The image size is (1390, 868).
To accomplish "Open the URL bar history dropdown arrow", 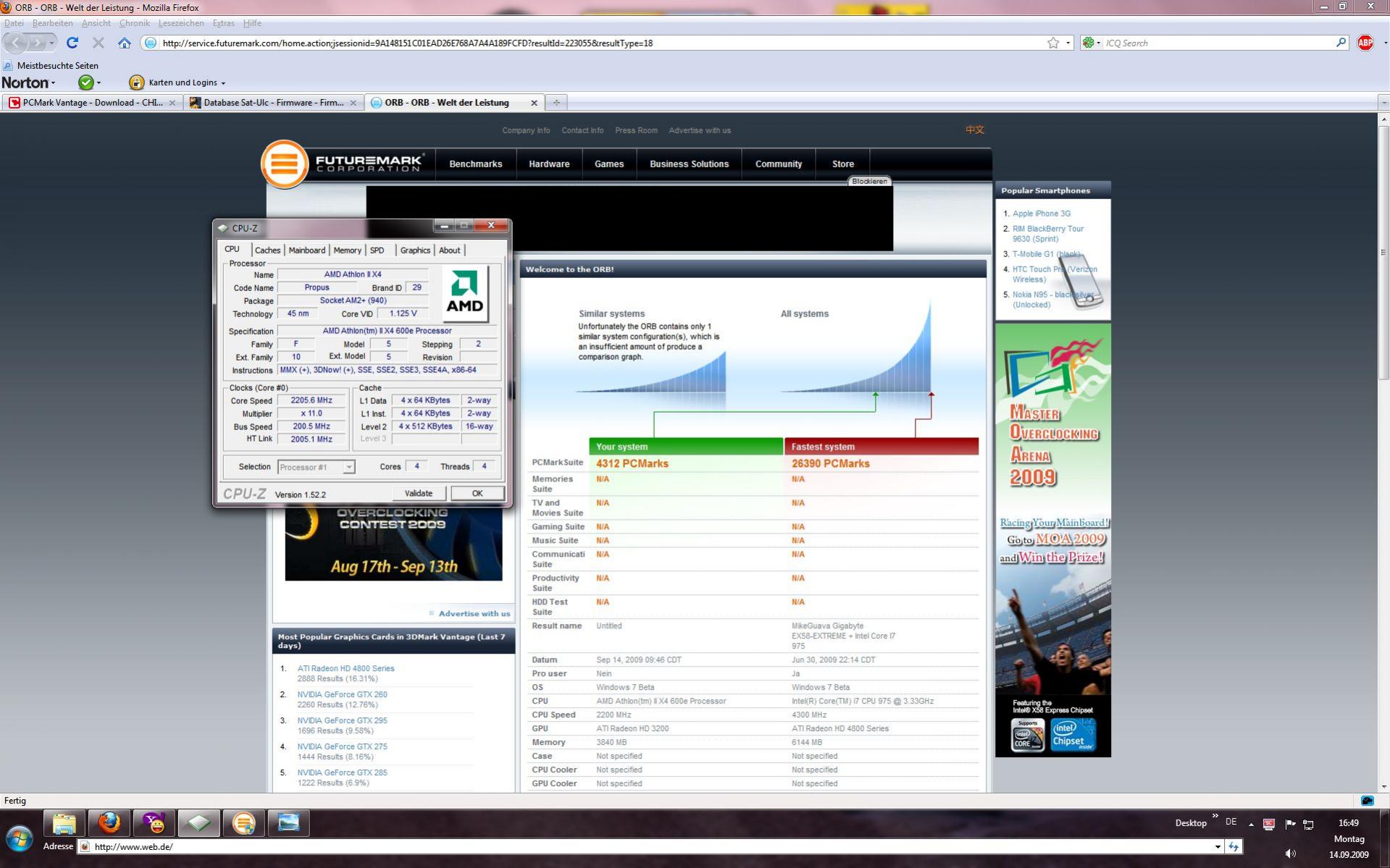I will point(1068,43).
